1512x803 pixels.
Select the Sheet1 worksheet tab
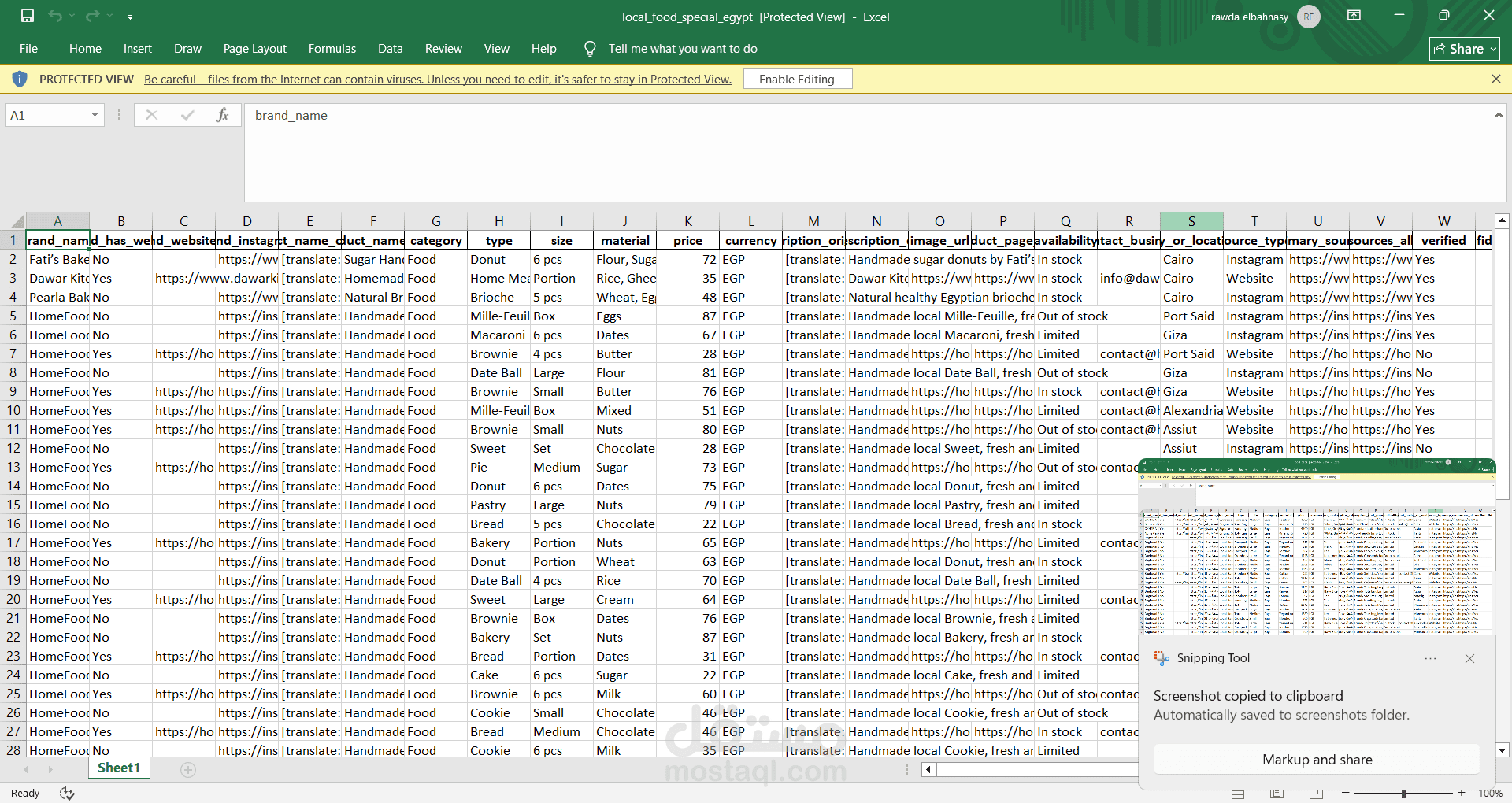[x=118, y=768]
